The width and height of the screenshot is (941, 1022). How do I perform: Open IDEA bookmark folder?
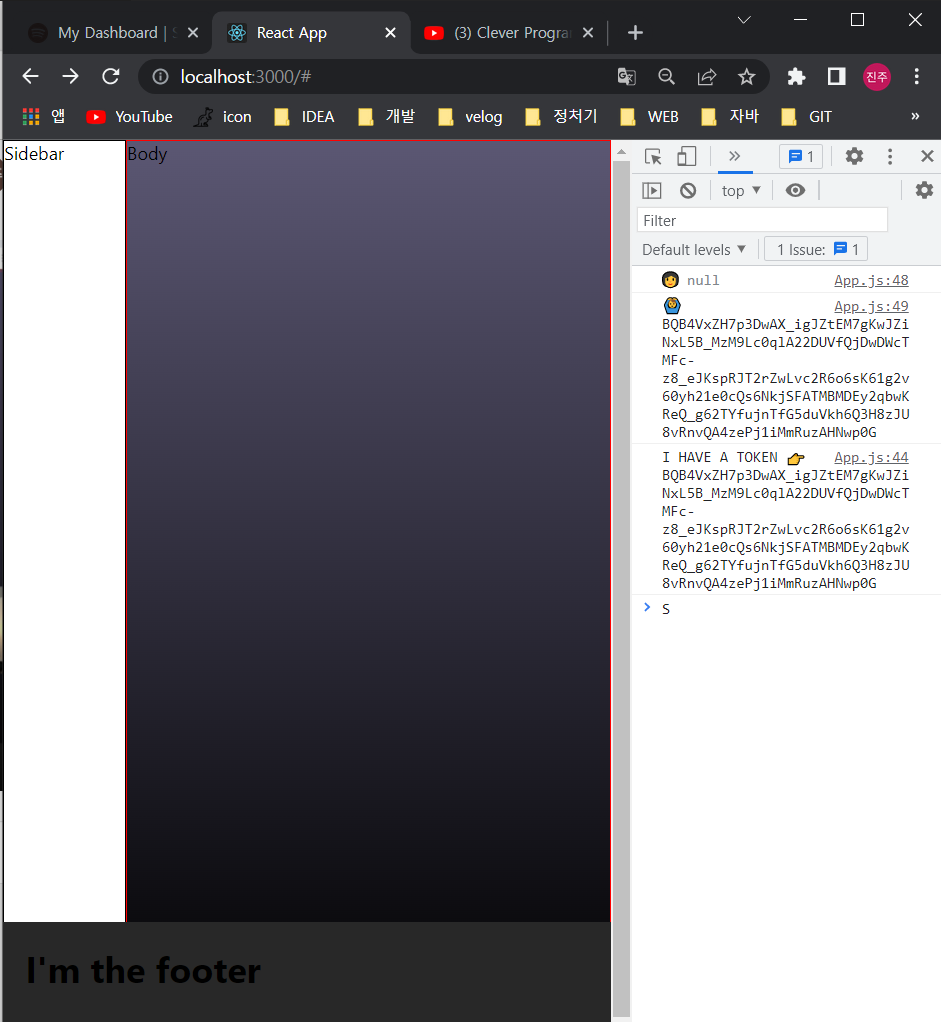click(x=304, y=117)
